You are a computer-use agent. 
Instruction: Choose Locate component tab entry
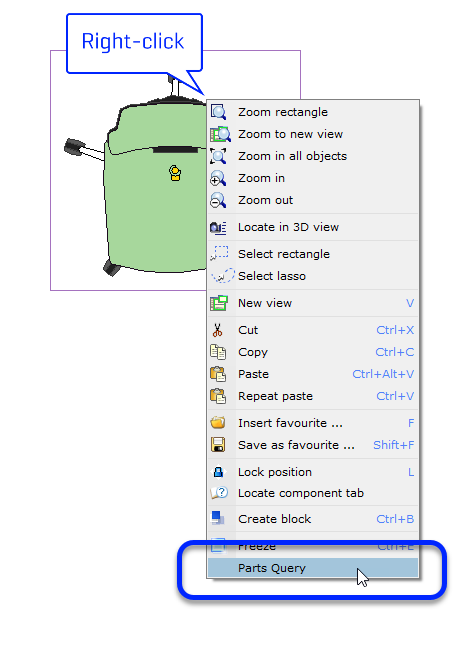pos(313,493)
